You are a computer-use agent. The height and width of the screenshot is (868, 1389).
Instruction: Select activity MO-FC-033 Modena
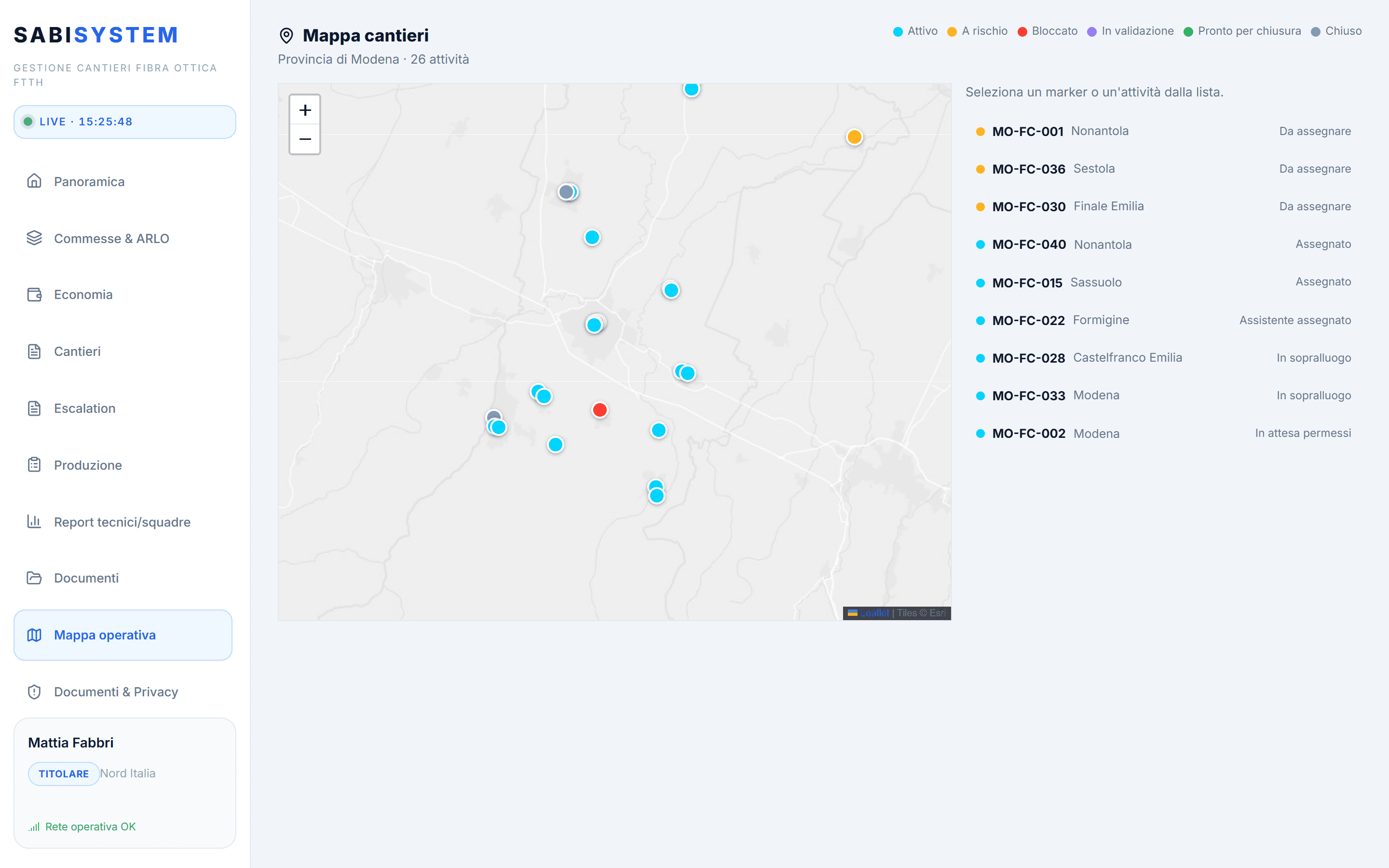click(1163, 395)
